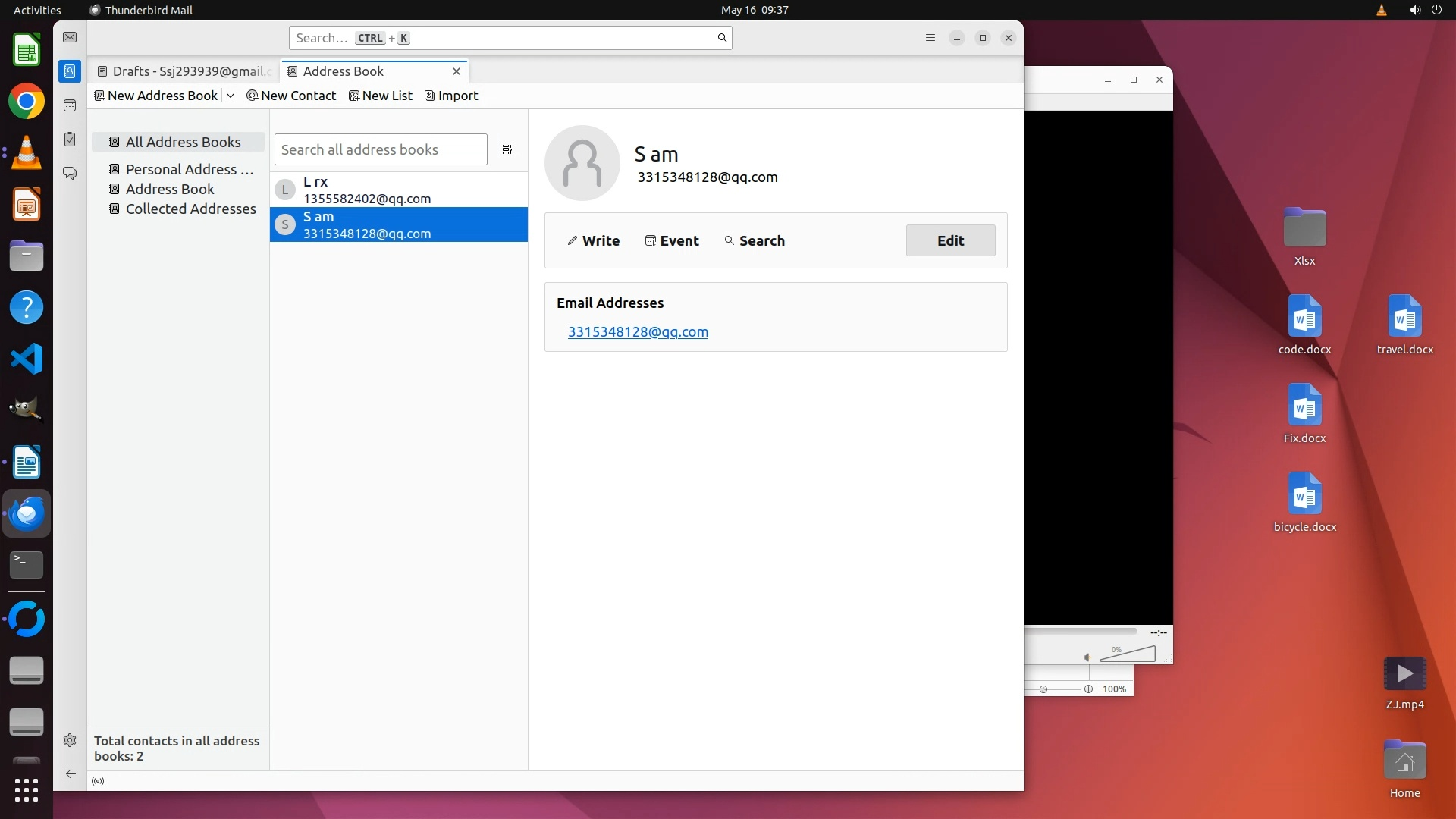Open the 3315348128@qq.com email link
1456x819 pixels.
click(x=638, y=331)
